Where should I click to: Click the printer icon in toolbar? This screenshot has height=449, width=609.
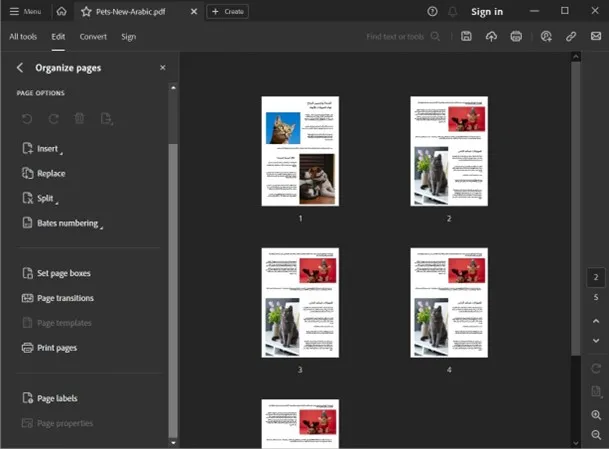pos(516,36)
